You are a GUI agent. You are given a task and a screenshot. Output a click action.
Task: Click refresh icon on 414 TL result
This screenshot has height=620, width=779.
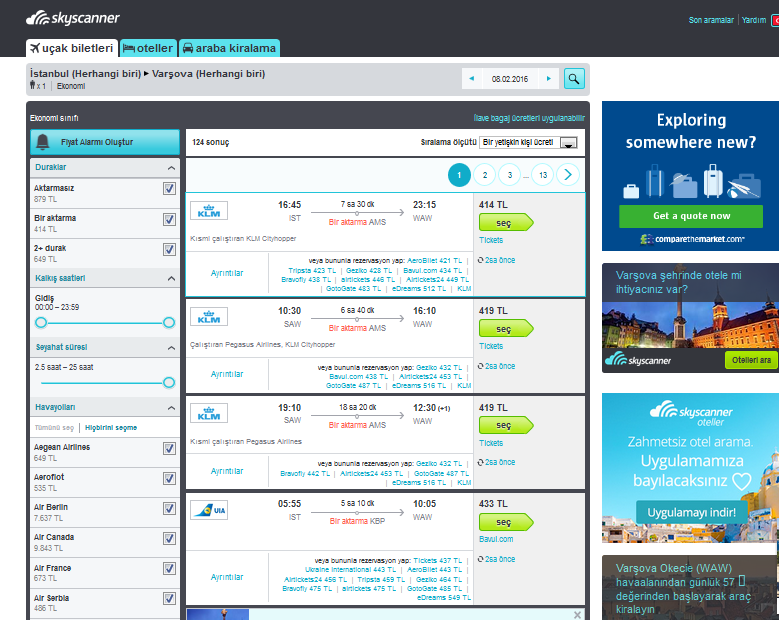(x=480, y=260)
